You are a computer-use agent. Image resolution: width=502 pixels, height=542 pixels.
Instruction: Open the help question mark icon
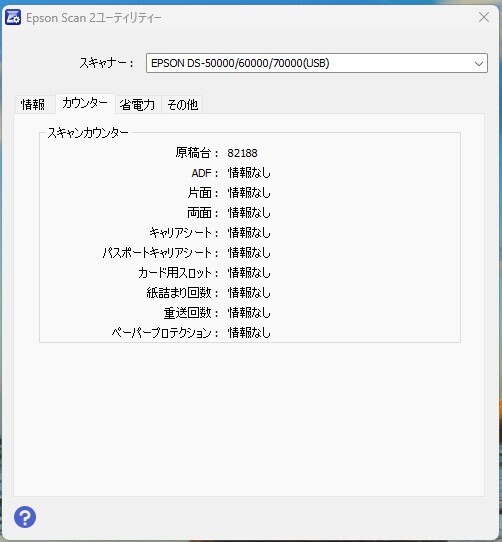click(x=25, y=517)
